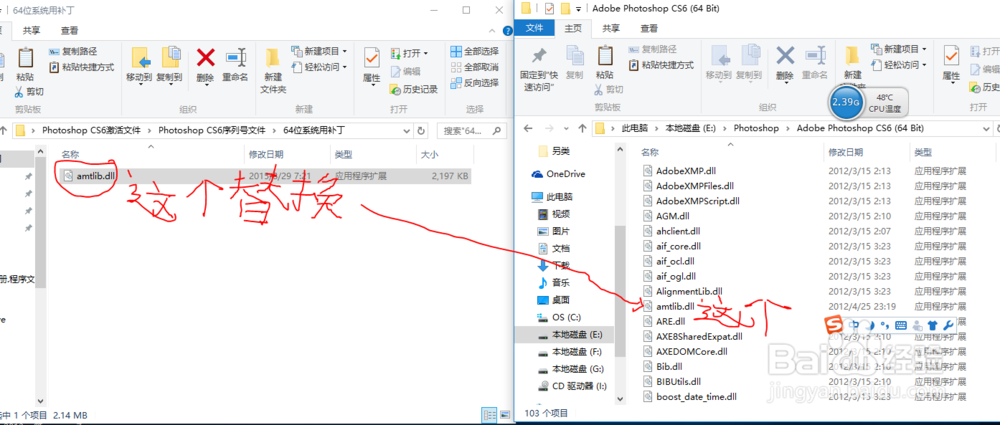Switch to 共享 tab in left window

[x=33, y=30]
